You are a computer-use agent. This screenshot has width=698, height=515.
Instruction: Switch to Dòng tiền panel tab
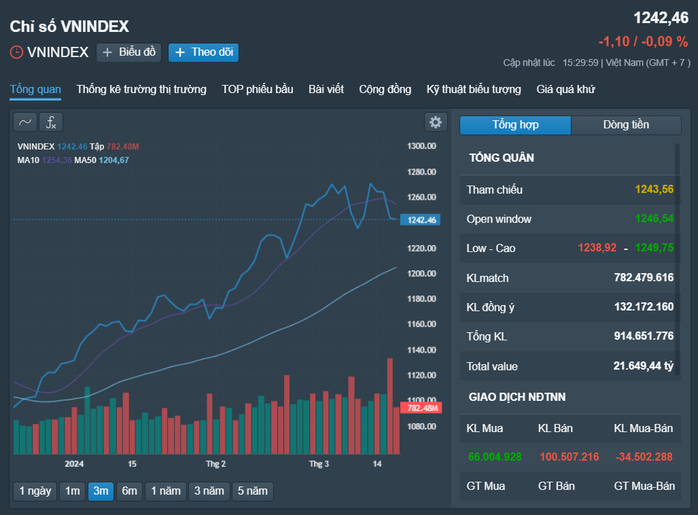626,125
